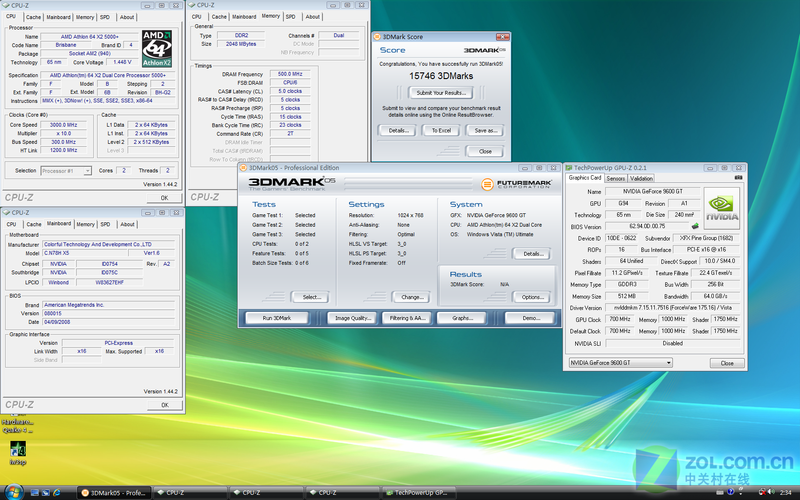Image resolution: width=800 pixels, height=500 pixels.
Task: Click Switch between windows quick launch icon
Action: 45,492
